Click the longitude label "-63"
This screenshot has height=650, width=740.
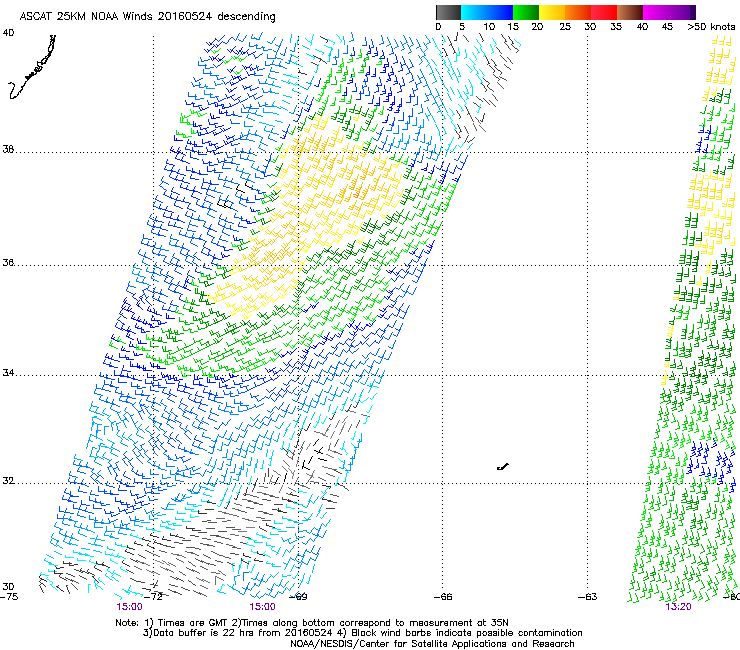click(x=588, y=597)
